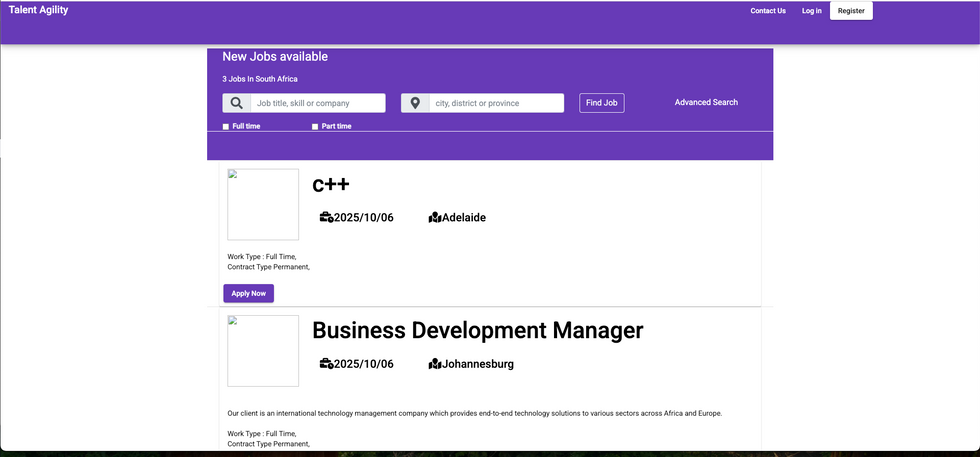The height and width of the screenshot is (457, 980).
Task: Click the location pin icon
Action: pyautogui.click(x=415, y=103)
